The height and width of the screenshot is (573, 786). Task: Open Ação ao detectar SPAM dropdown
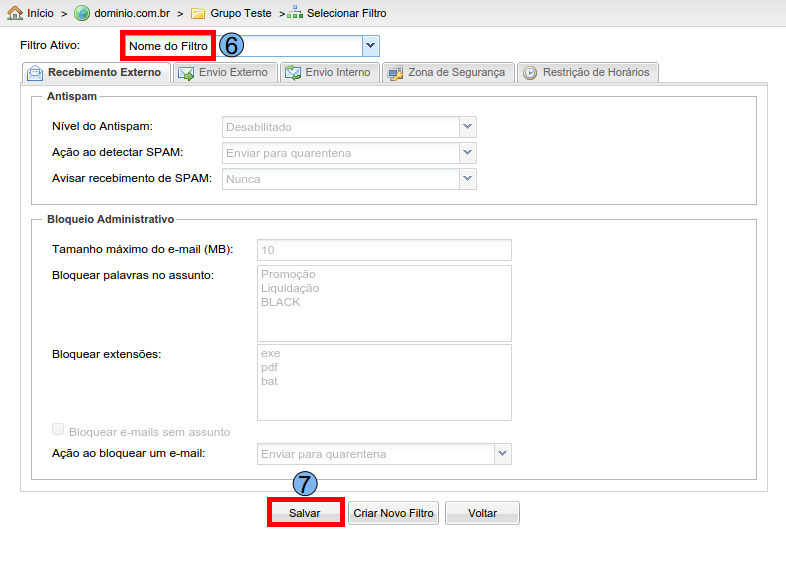(x=467, y=153)
